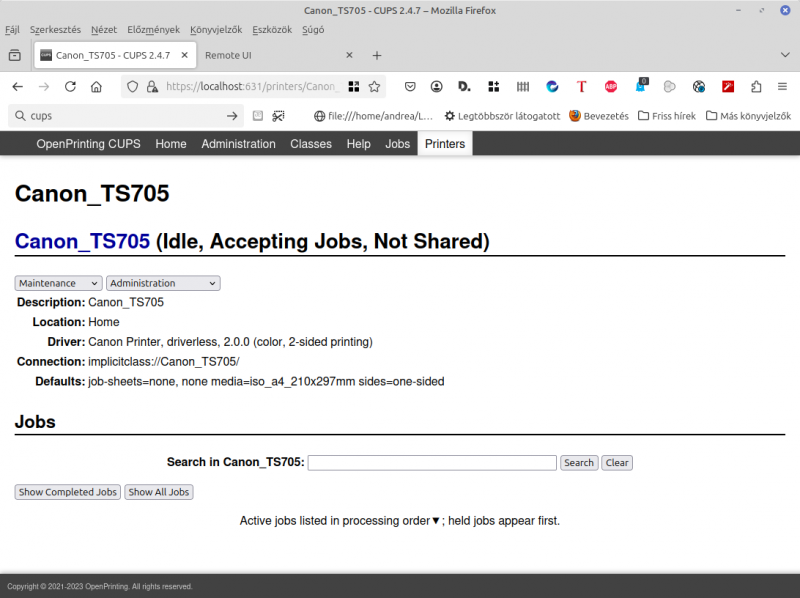This screenshot has width=800, height=598.
Task: Open the extensions puzzle-piece menu
Action: [756, 87]
